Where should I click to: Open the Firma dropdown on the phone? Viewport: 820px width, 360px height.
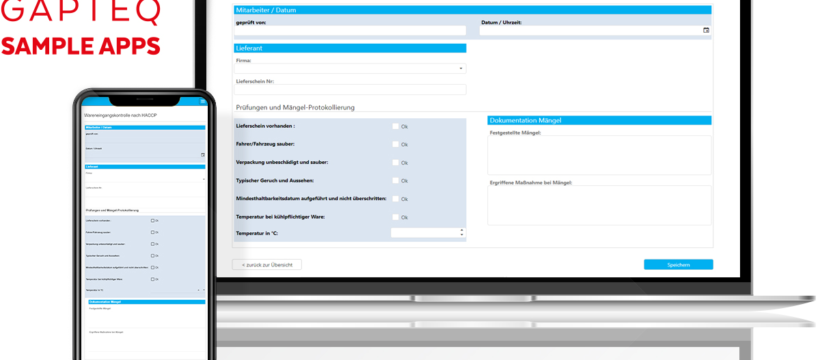pos(145,179)
